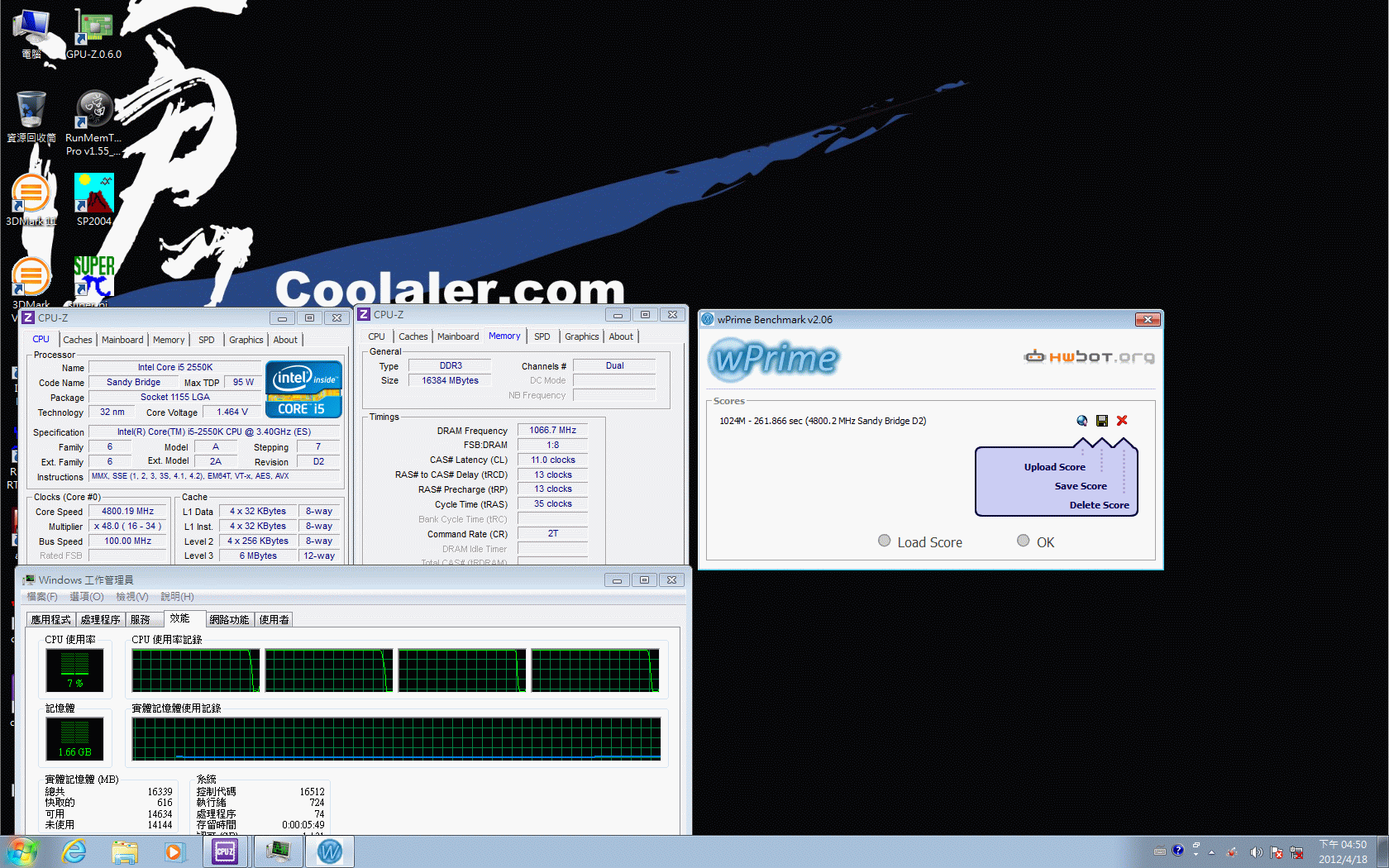
Task: Switch to SPD tab in the Memory CPU-Z window
Action: (542, 336)
